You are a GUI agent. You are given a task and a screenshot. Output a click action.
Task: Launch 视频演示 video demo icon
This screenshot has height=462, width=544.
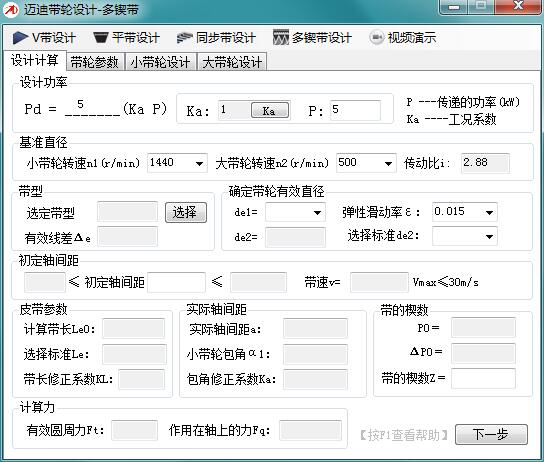pos(376,37)
